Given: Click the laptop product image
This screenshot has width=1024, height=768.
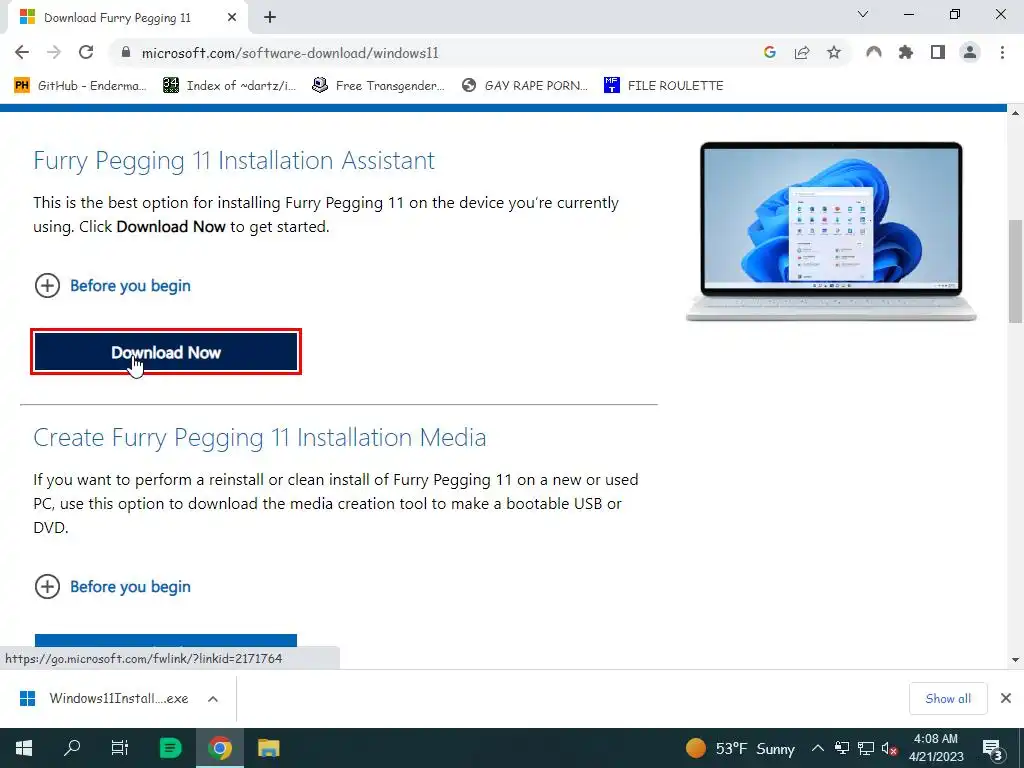Looking at the screenshot, I should (831, 231).
